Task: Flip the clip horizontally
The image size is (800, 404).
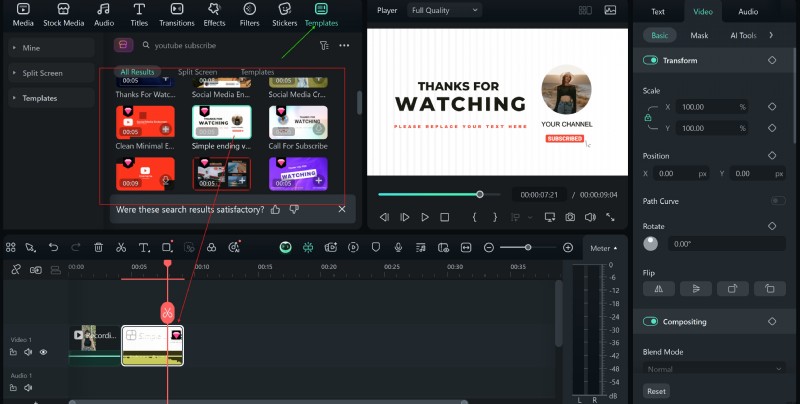Action: (658, 288)
